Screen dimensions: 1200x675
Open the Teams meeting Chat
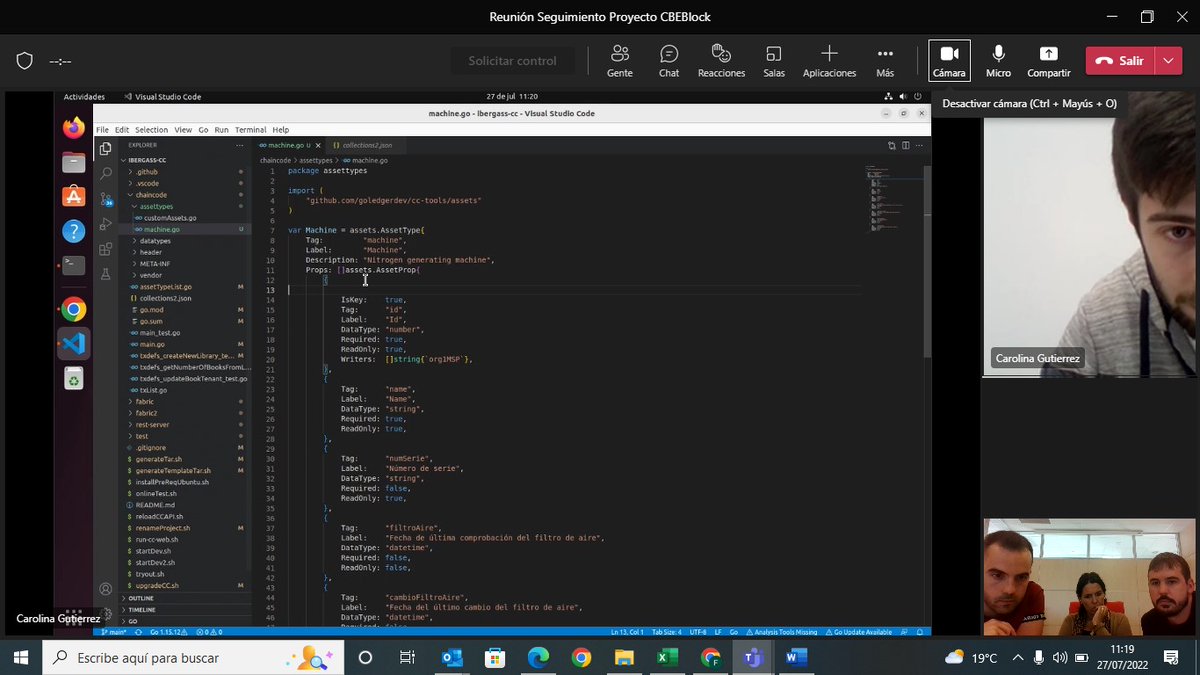point(669,60)
